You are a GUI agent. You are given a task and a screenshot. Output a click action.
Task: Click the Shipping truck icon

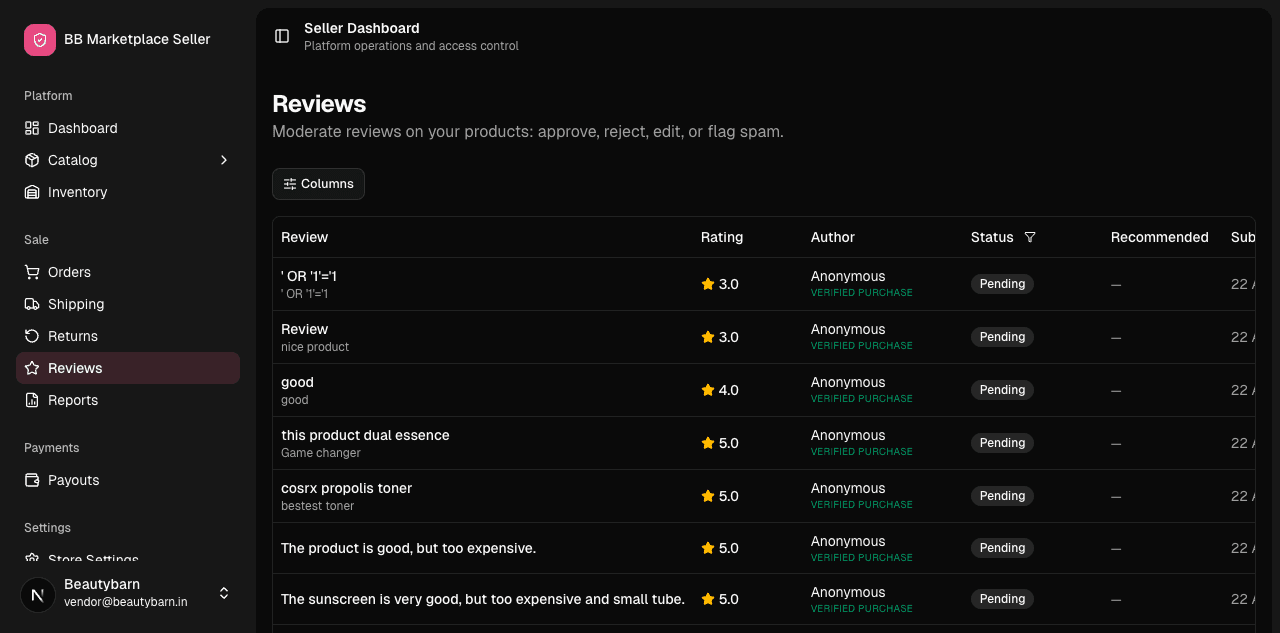[x=32, y=304]
